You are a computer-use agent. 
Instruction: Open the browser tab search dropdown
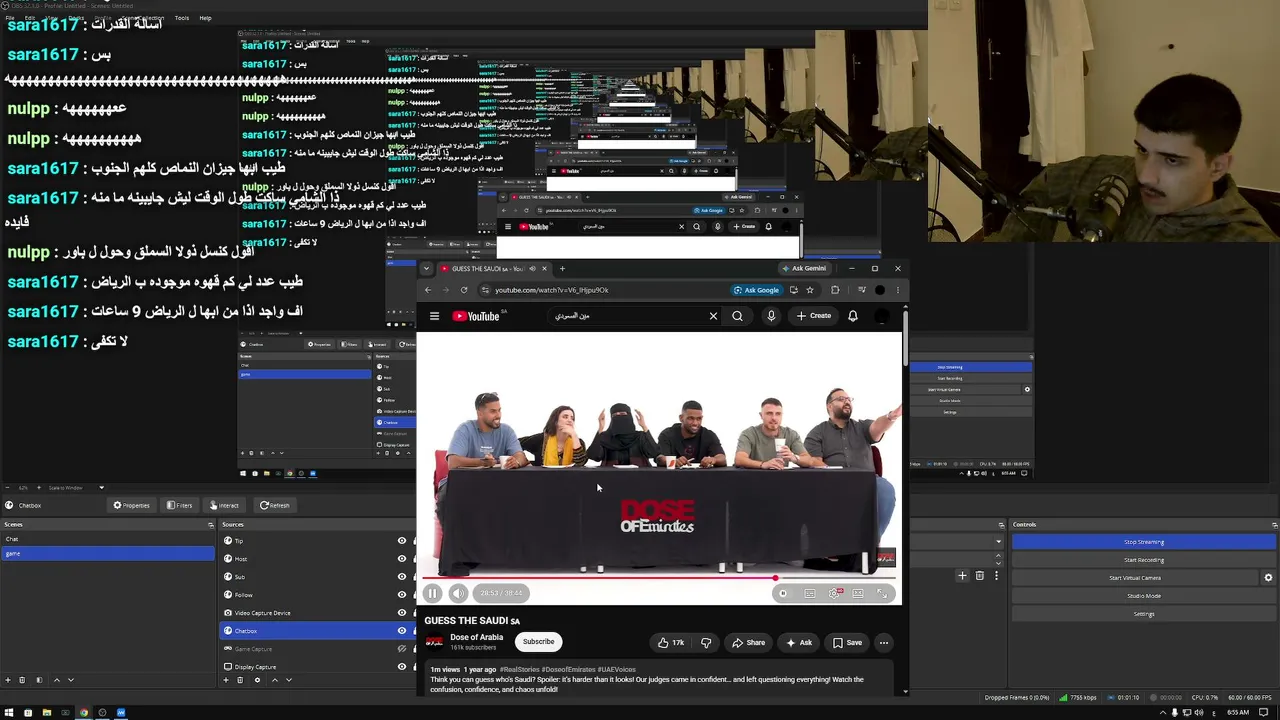tap(426, 268)
